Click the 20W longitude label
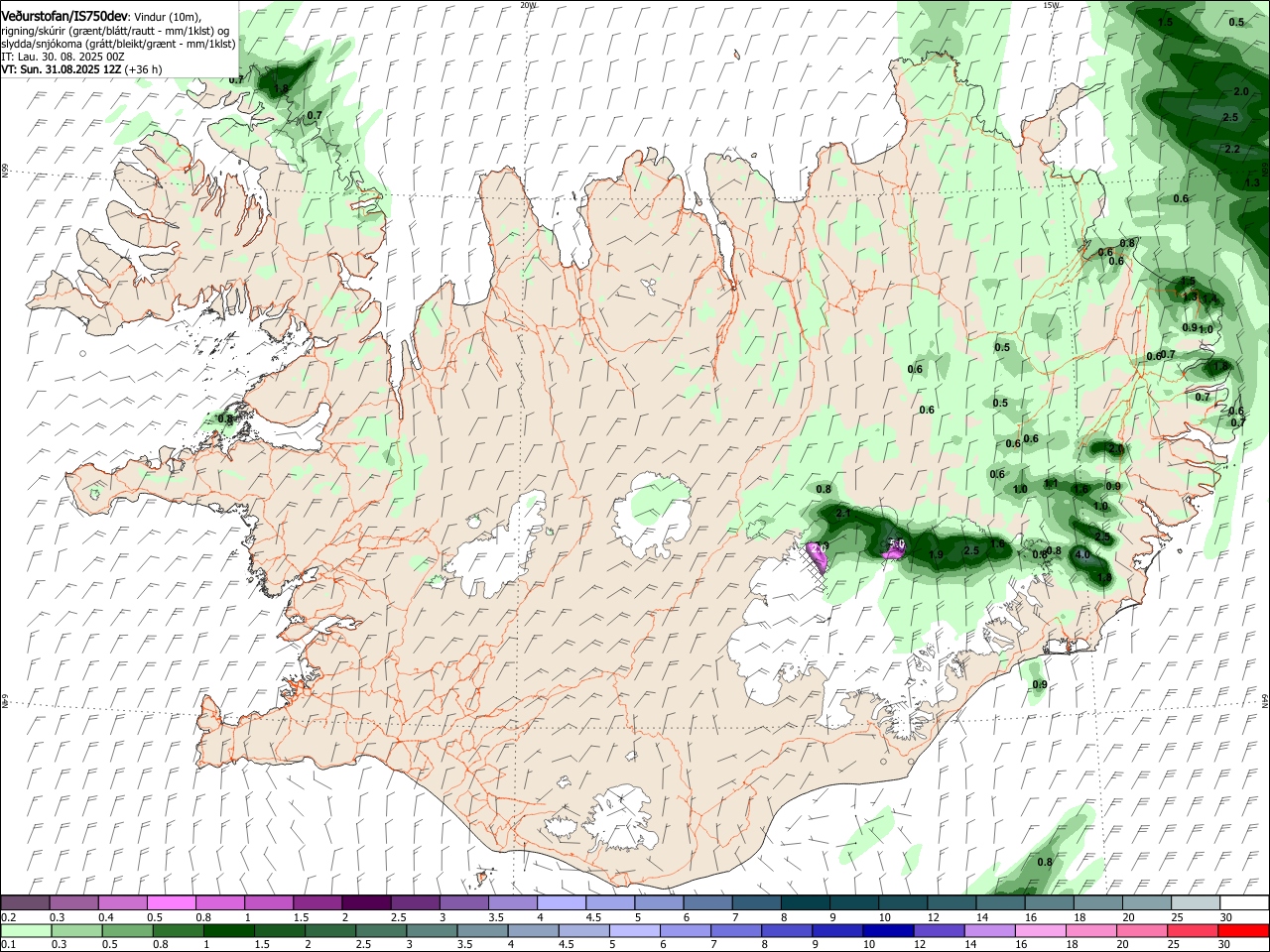 [x=528, y=5]
